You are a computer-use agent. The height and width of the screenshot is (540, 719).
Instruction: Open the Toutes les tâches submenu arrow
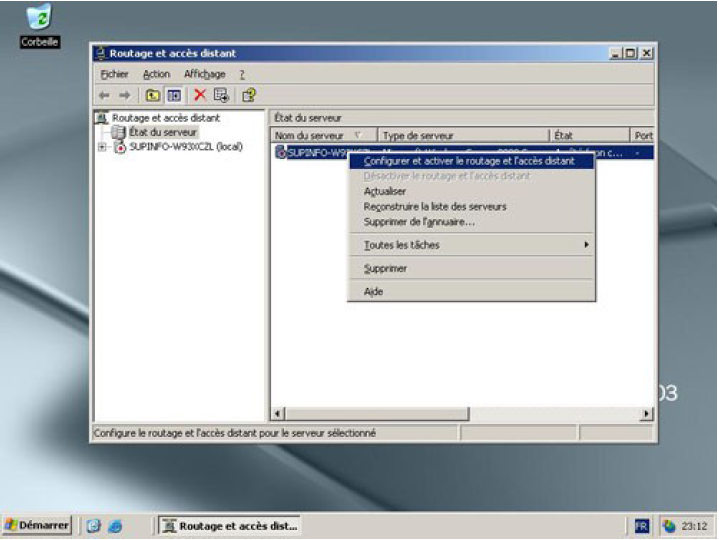(x=586, y=245)
